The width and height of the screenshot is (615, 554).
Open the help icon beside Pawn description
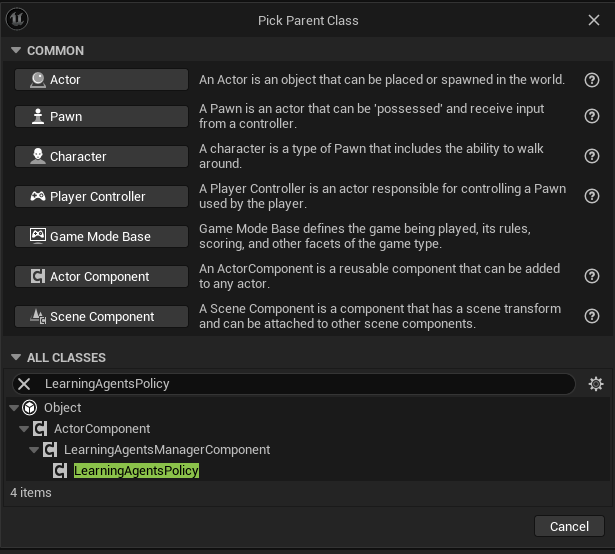[591, 116]
